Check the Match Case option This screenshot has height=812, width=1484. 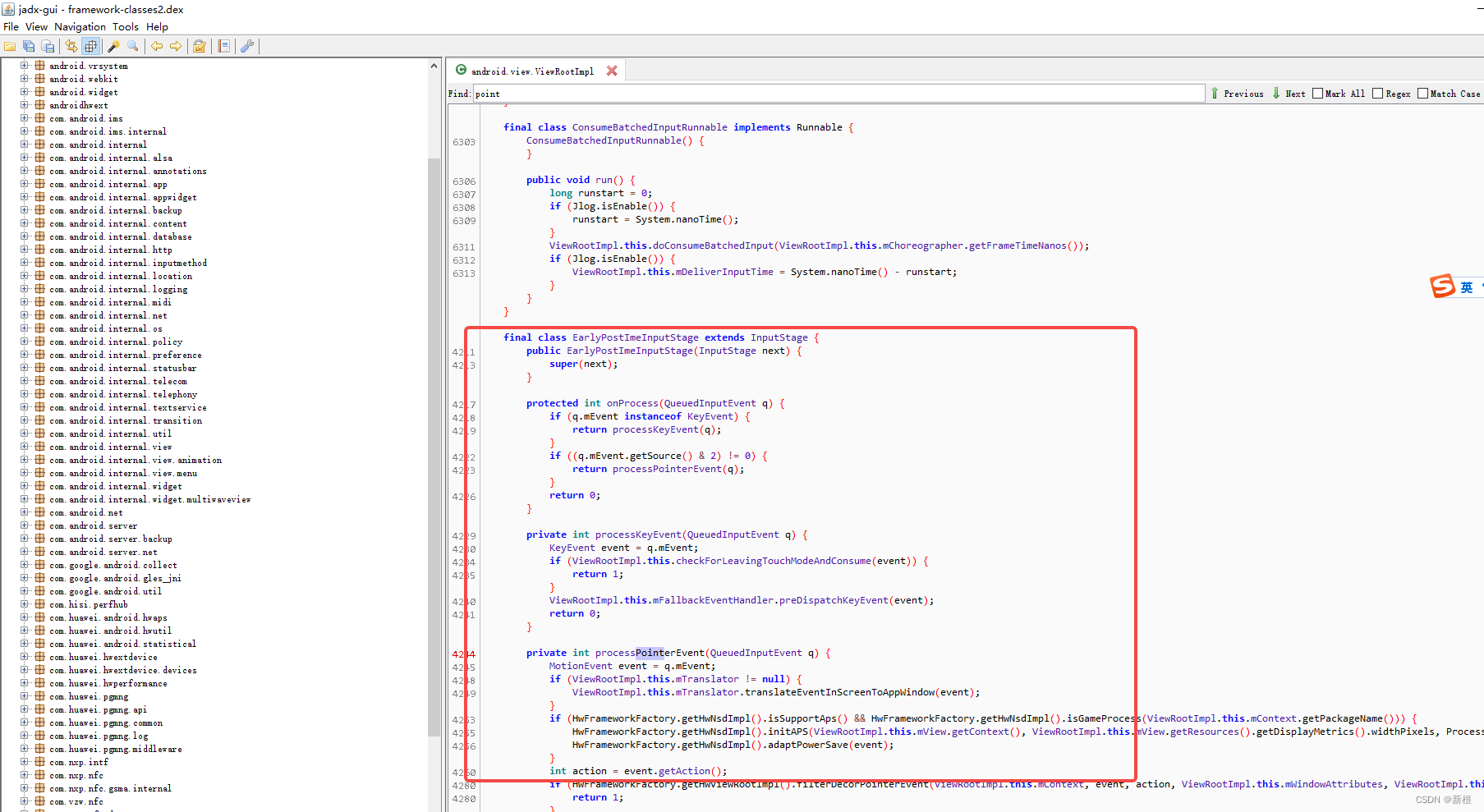click(x=1423, y=93)
